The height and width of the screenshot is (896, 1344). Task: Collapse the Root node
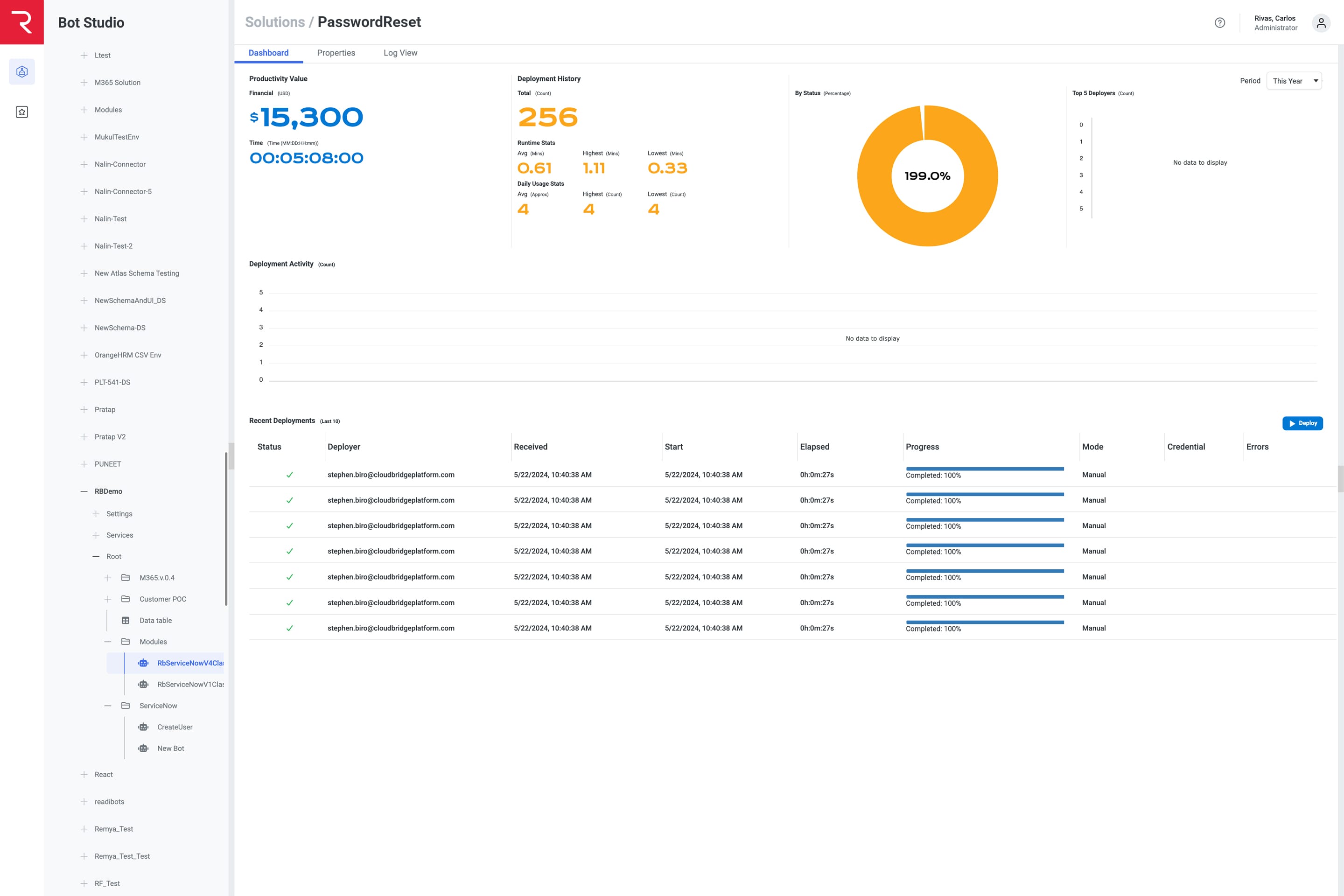click(96, 557)
